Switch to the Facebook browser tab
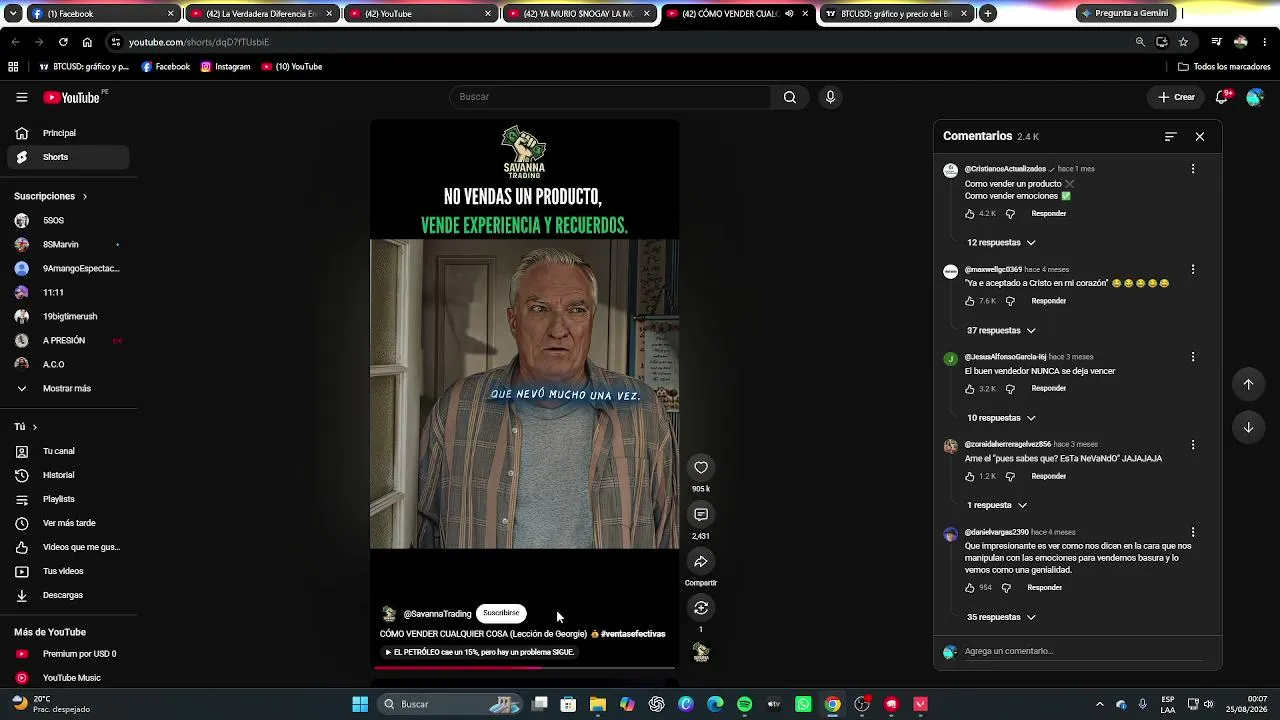The width and height of the screenshot is (1280, 720). (x=103, y=14)
